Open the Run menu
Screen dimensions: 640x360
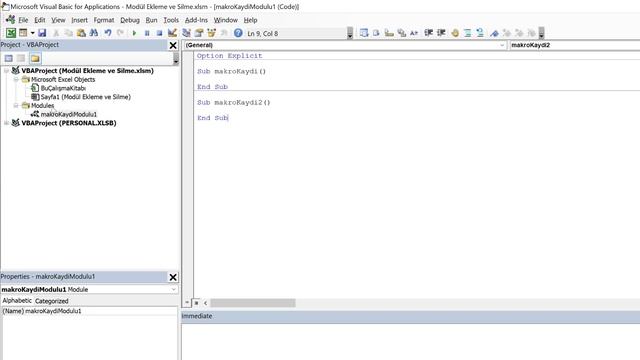[x=151, y=20]
